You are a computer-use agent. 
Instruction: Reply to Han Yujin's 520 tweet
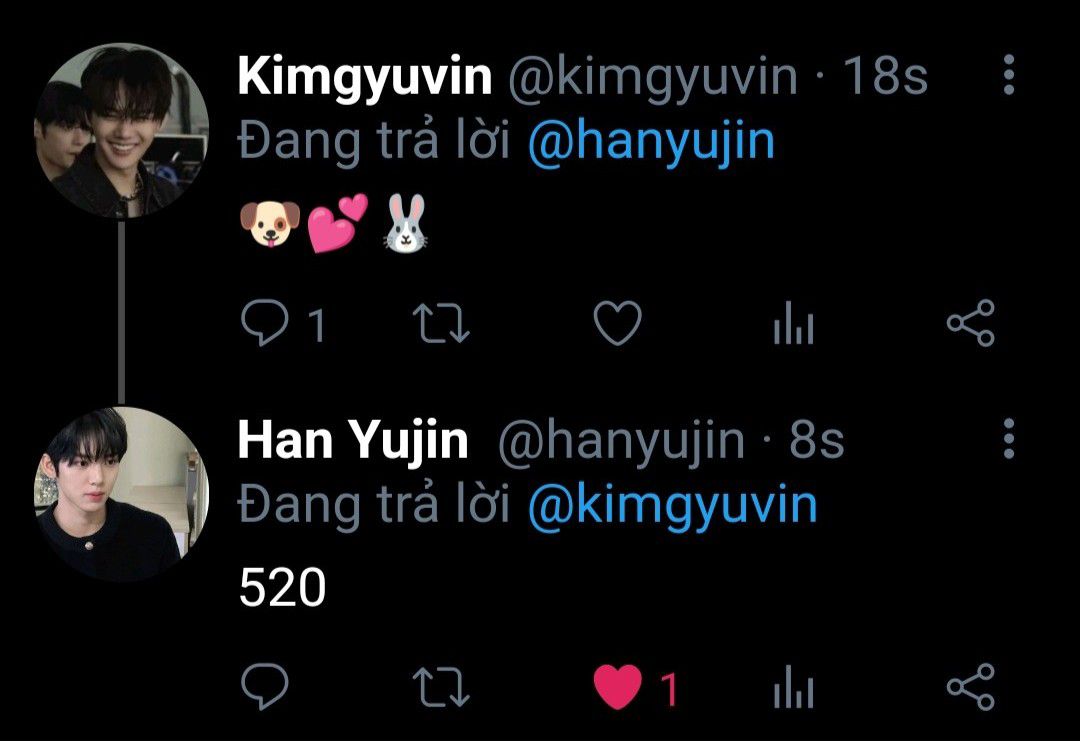point(265,687)
